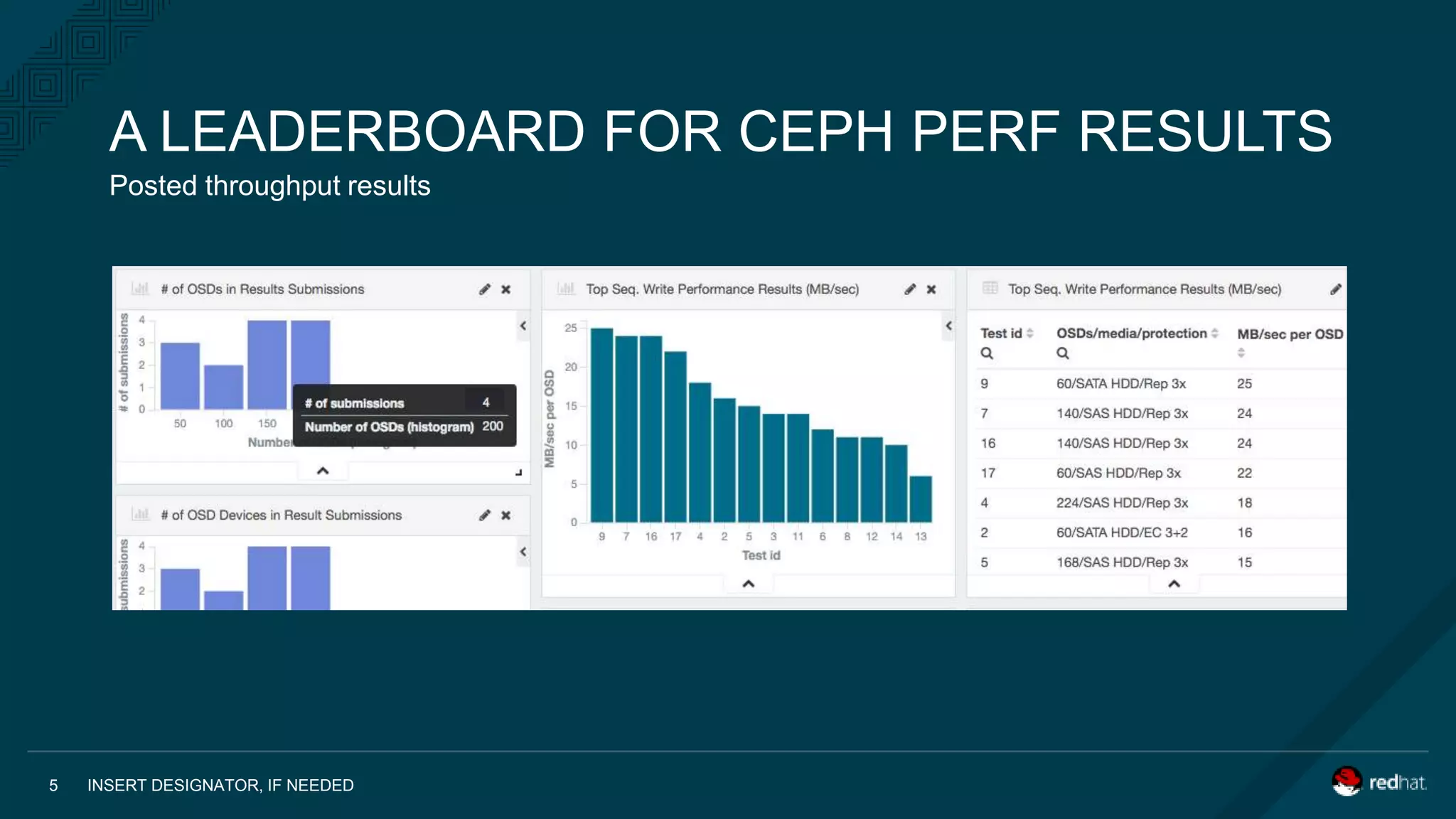Sort table by OSDs/media/protection column

[1214, 333]
